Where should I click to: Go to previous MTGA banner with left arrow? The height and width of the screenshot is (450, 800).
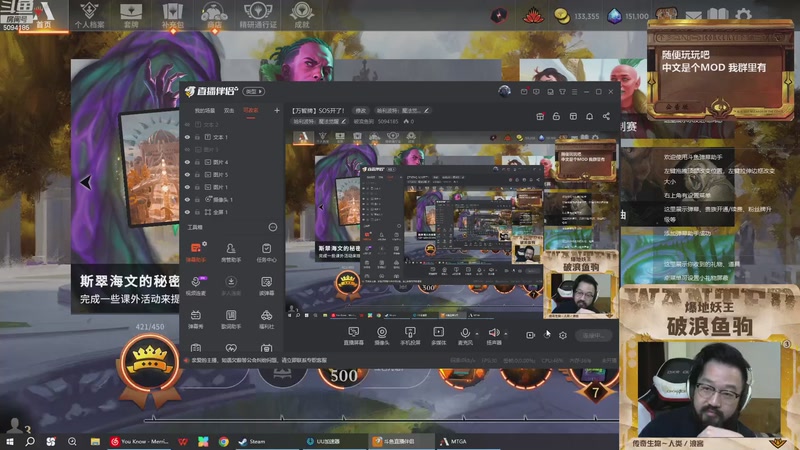point(86,182)
